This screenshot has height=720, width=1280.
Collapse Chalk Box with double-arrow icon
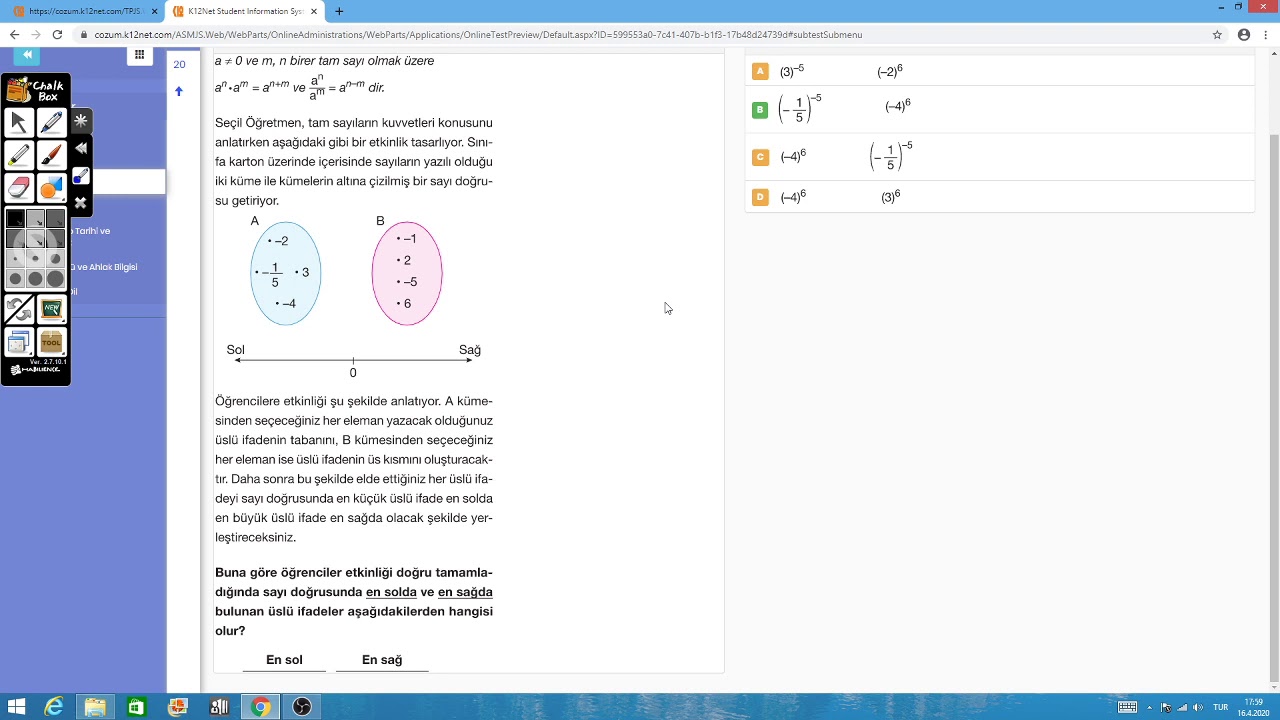[81, 148]
